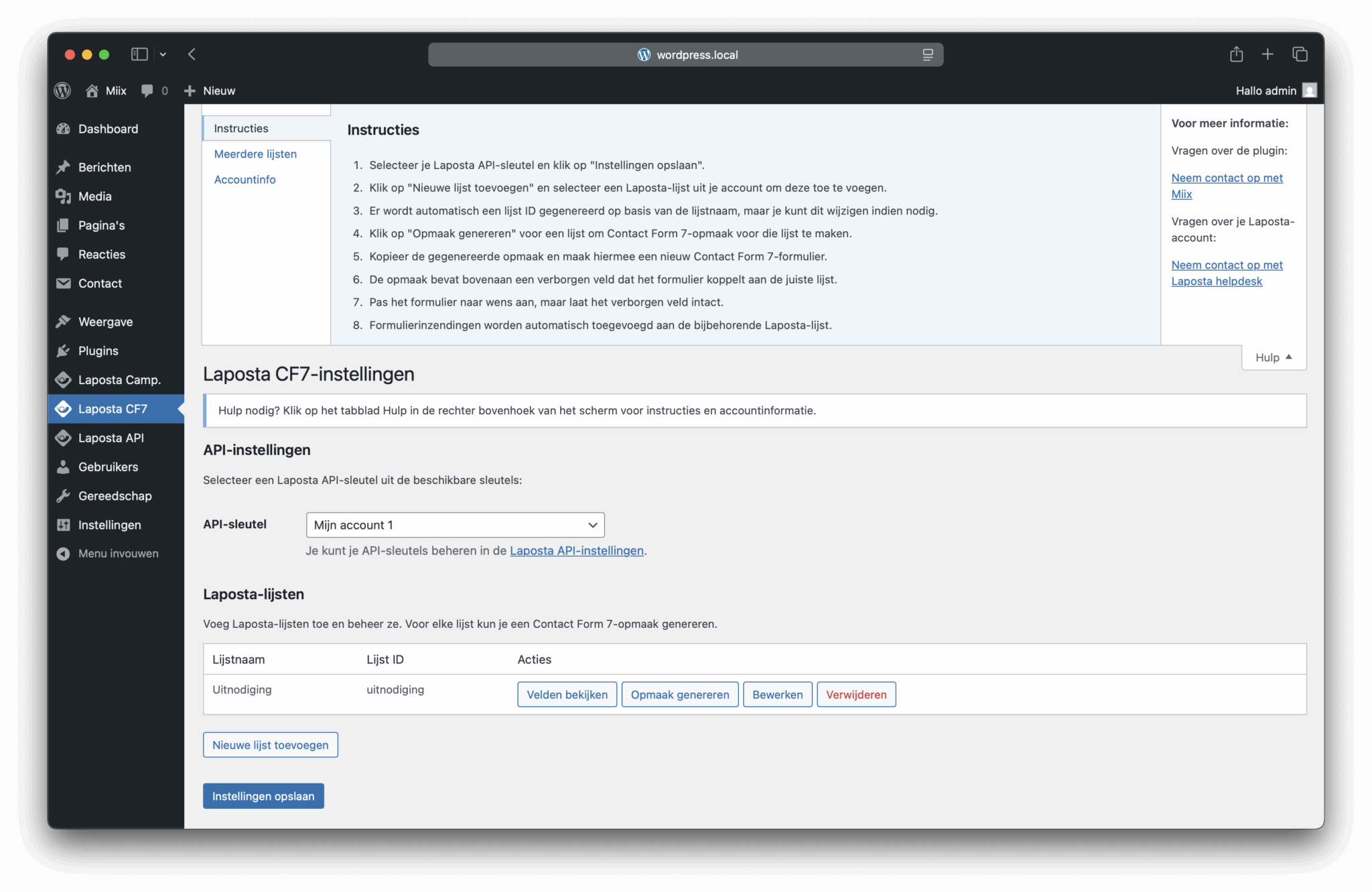This screenshot has height=892, width=1372.
Task: Click the Laposta API logo icon
Action: point(64,438)
